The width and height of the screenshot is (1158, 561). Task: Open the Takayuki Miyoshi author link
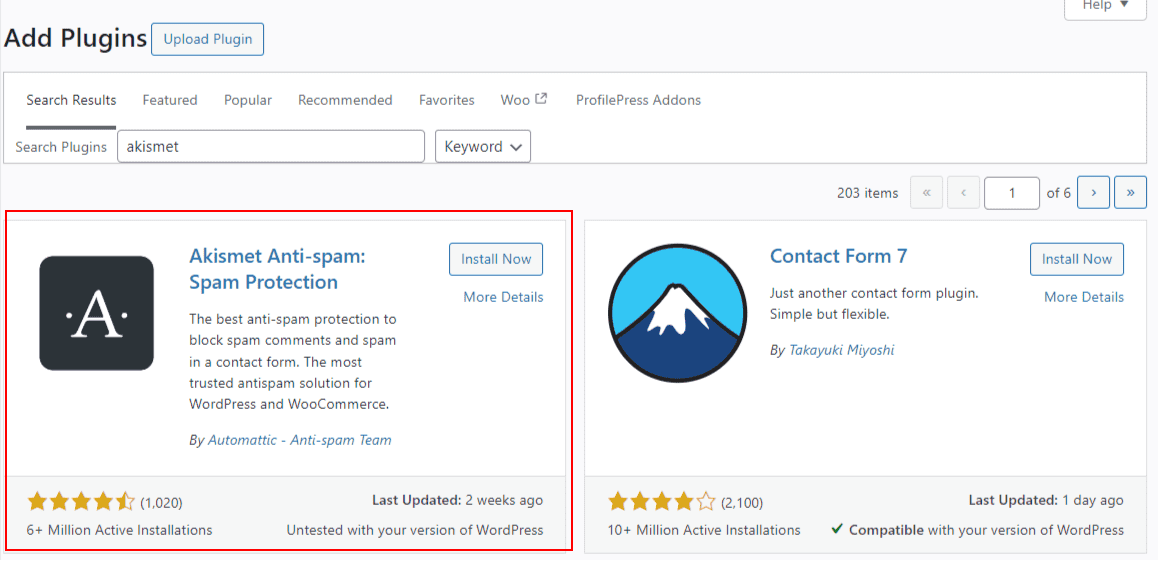click(840, 350)
